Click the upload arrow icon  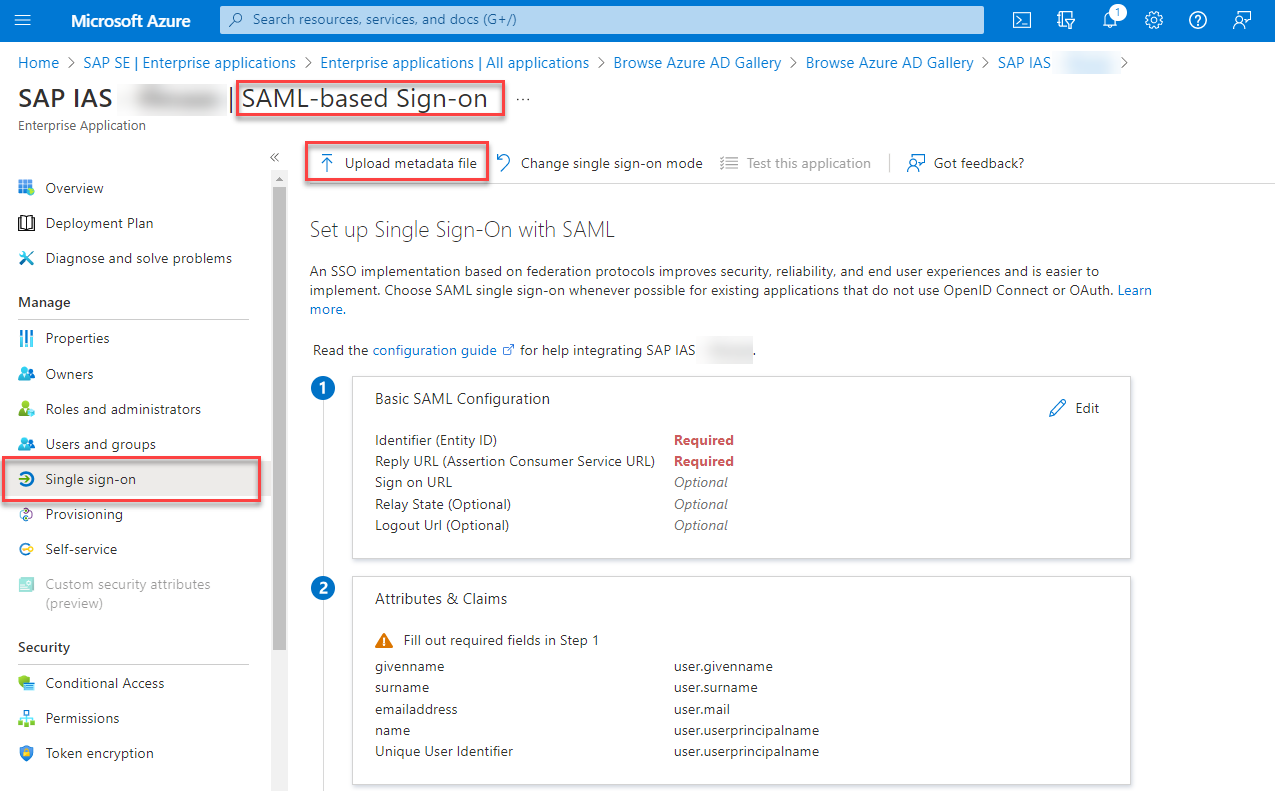coord(326,163)
